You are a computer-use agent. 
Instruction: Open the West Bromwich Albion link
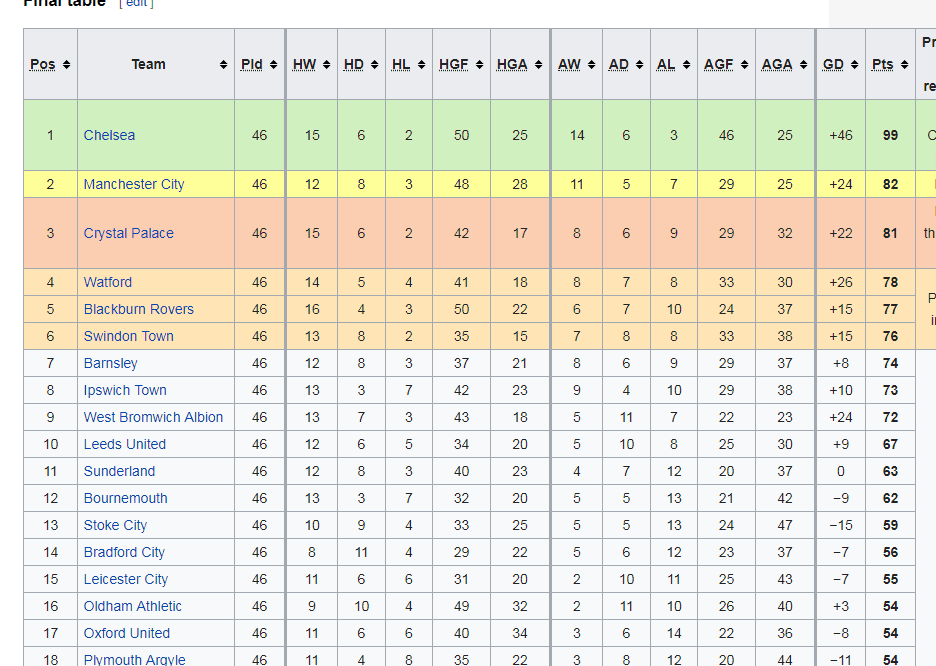point(153,417)
